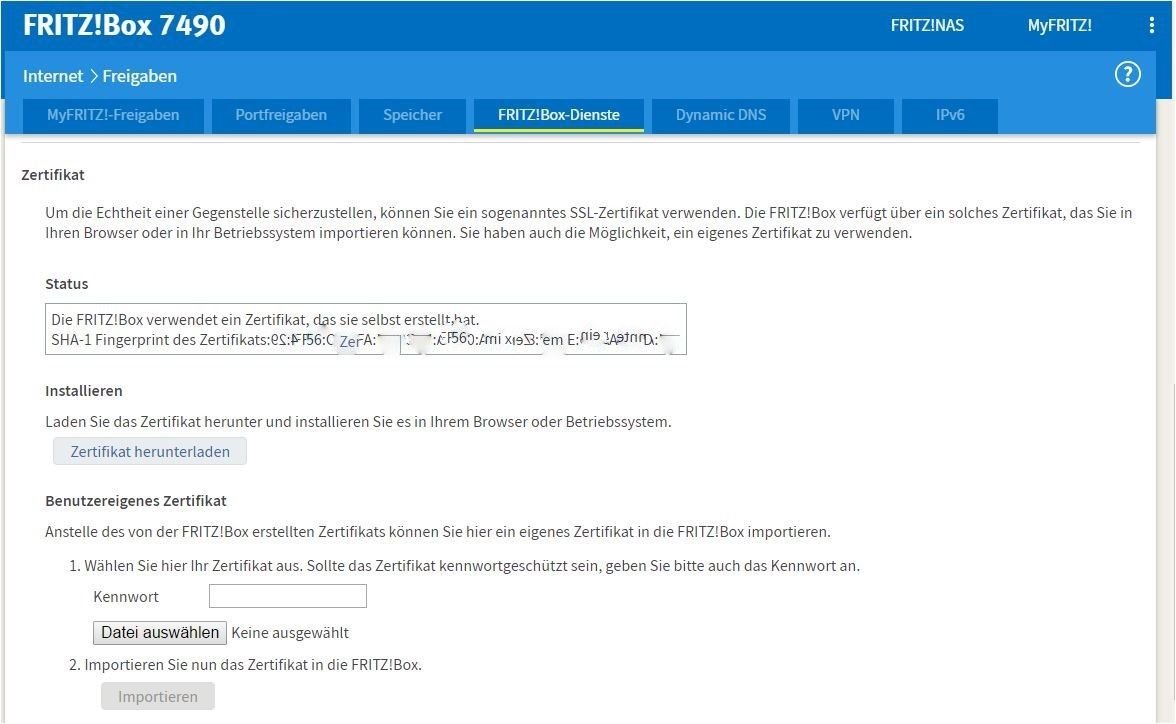Click the FRITZ!Box 7490 title
The height and width of the screenshot is (724, 1176).
pos(124,26)
